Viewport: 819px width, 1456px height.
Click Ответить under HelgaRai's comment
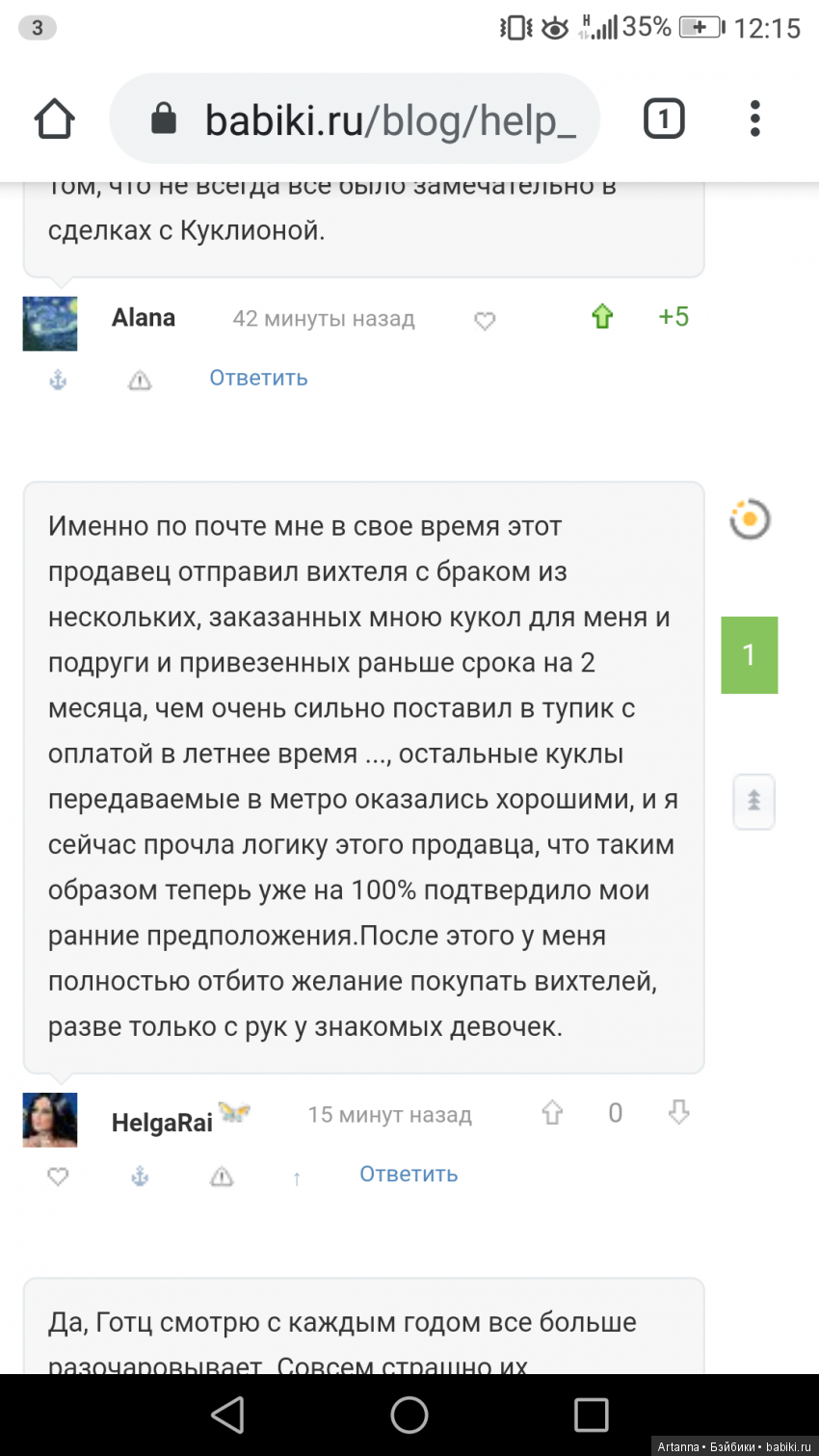[x=409, y=1174]
